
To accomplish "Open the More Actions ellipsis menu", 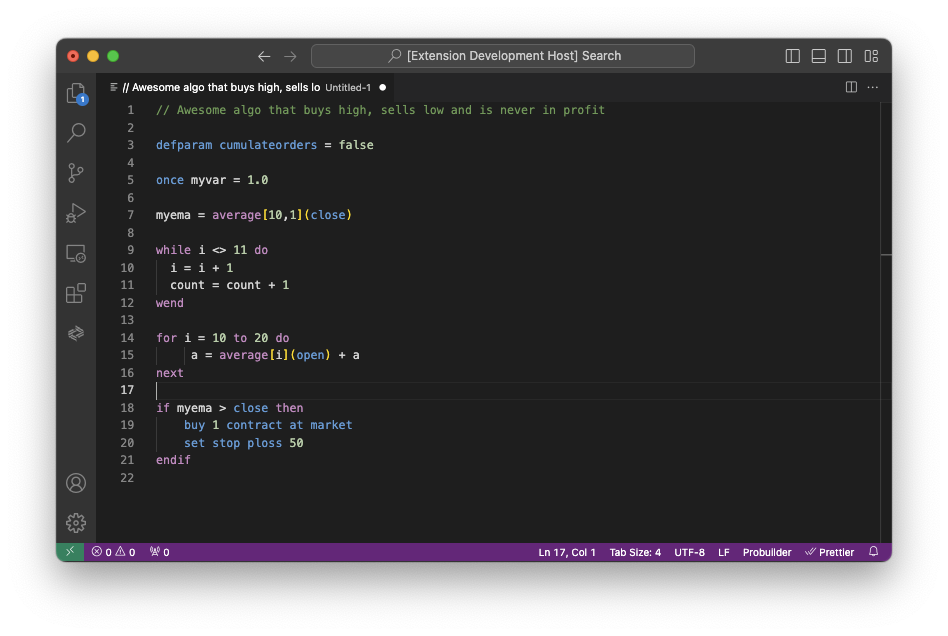I will tap(873, 87).
